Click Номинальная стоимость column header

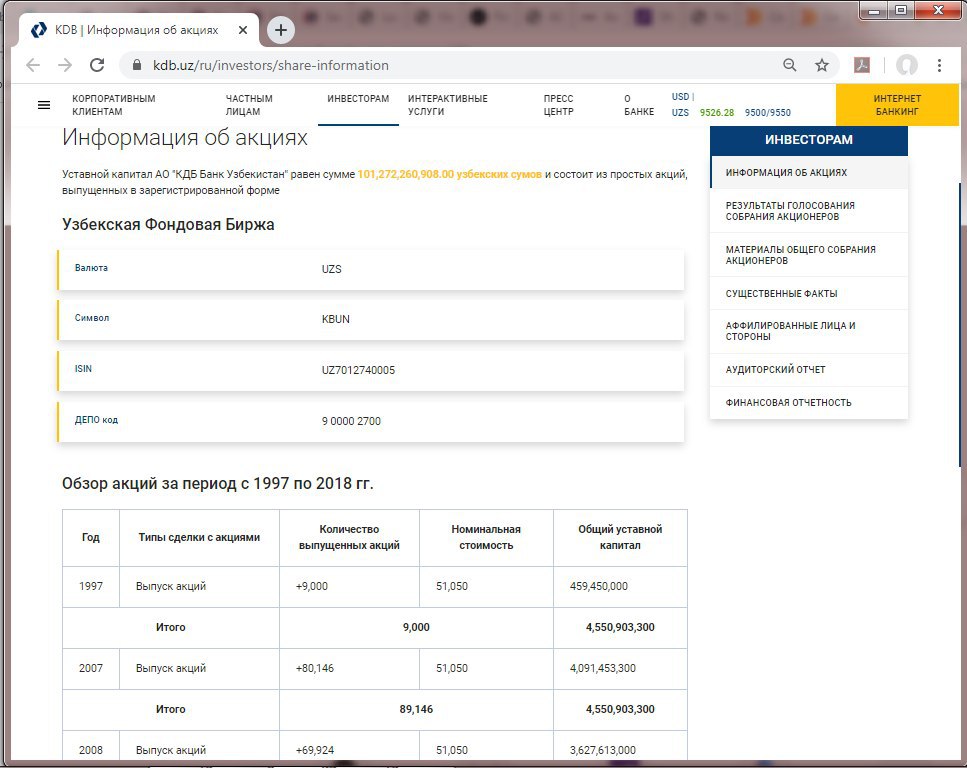tap(486, 537)
